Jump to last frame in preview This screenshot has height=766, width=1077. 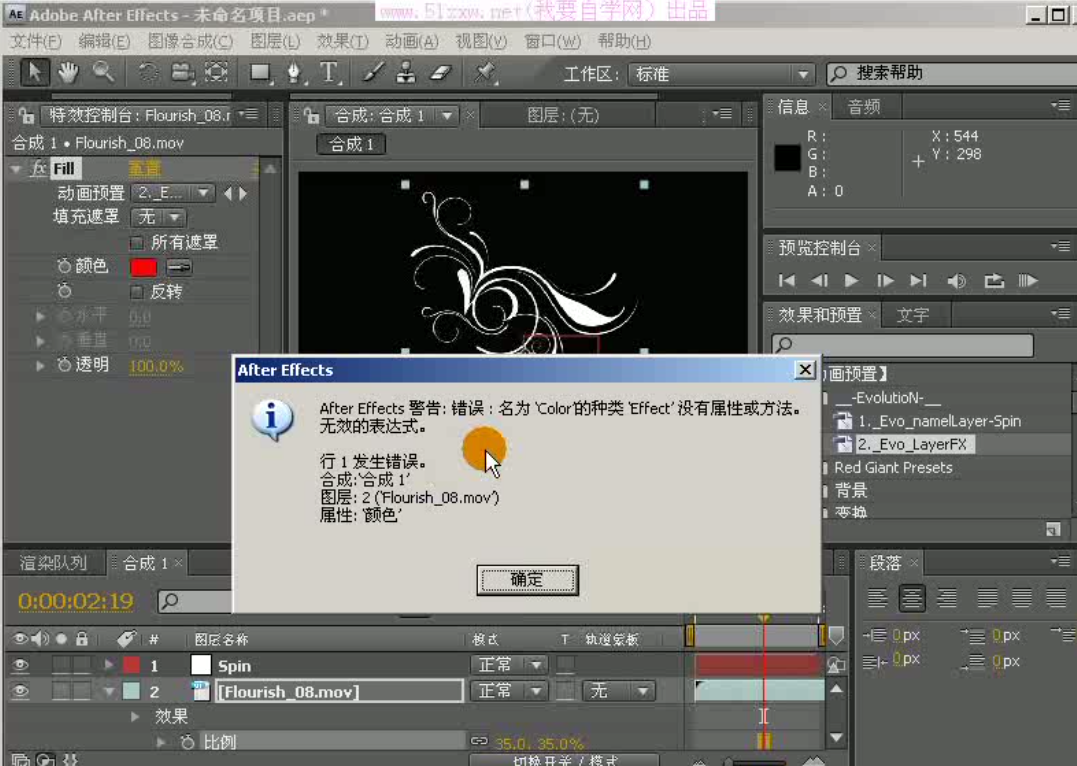[918, 280]
